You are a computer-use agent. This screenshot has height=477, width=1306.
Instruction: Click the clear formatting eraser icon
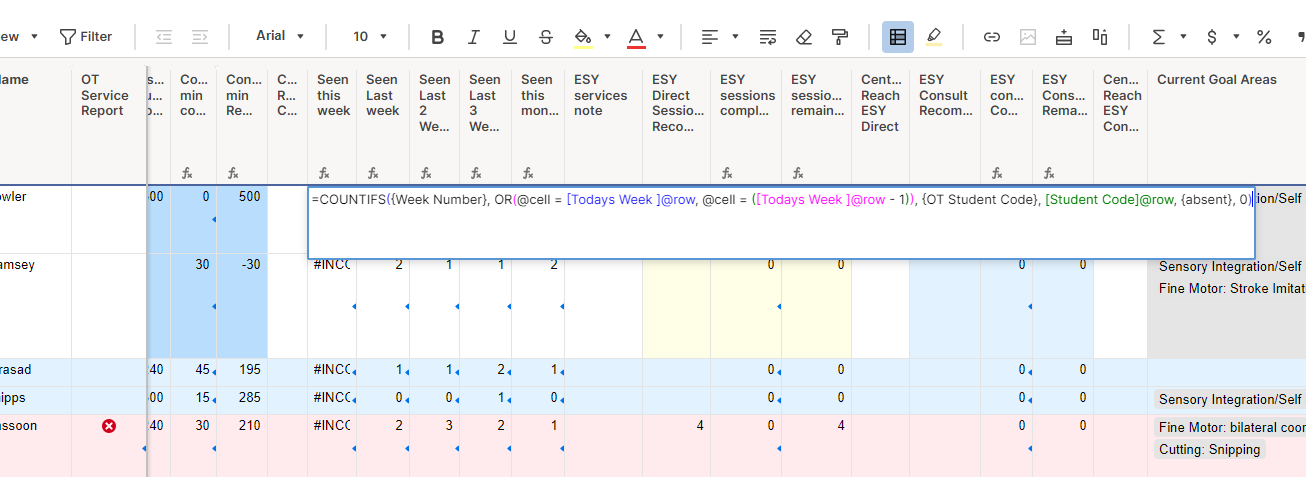pos(804,37)
